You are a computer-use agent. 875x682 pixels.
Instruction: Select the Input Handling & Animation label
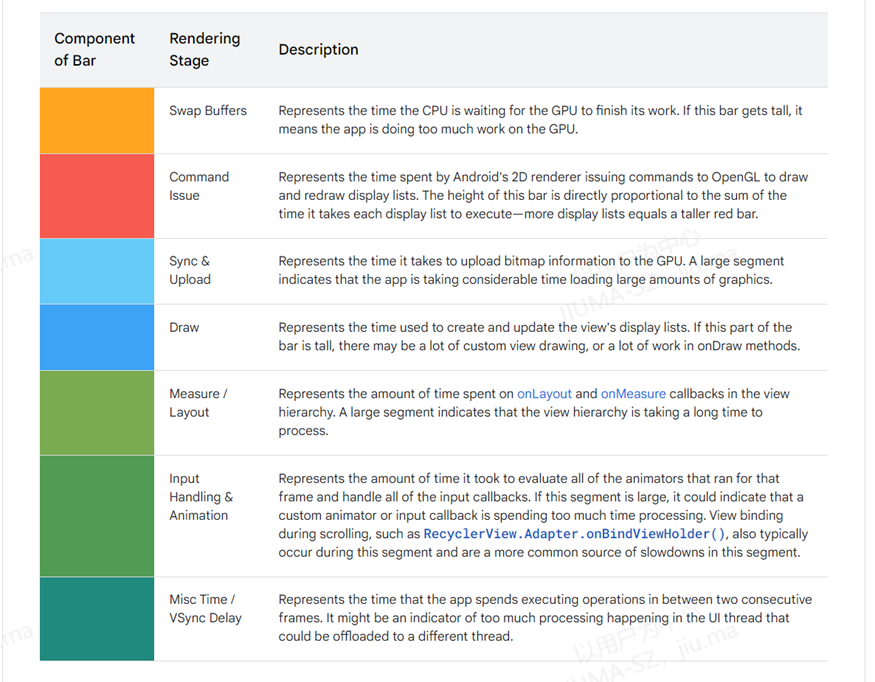201,497
